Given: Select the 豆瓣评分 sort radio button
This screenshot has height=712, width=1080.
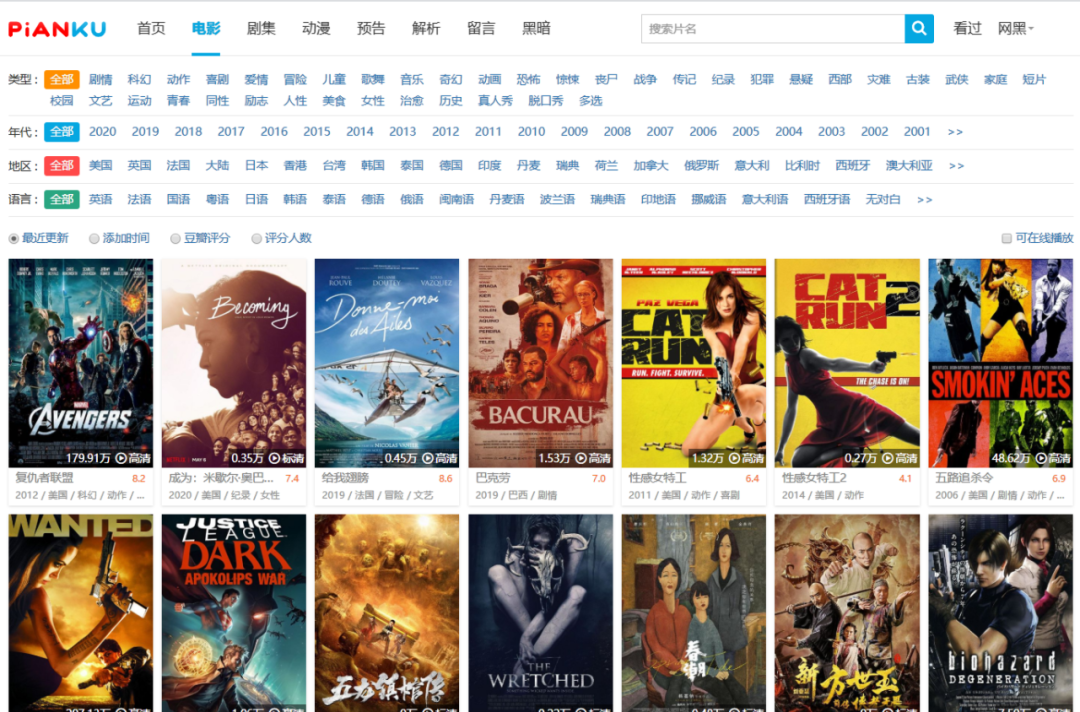Looking at the screenshot, I should pos(176,238).
